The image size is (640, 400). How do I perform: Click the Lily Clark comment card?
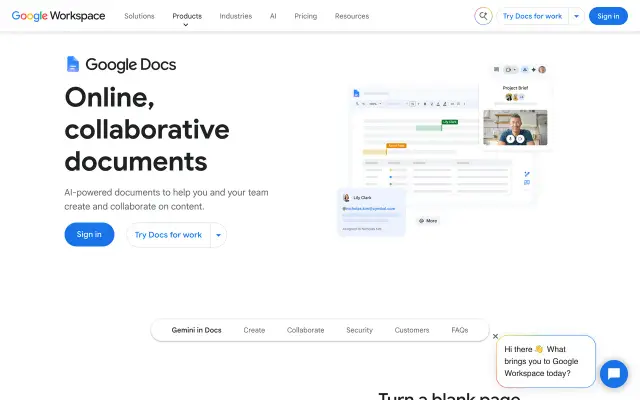[x=371, y=213]
